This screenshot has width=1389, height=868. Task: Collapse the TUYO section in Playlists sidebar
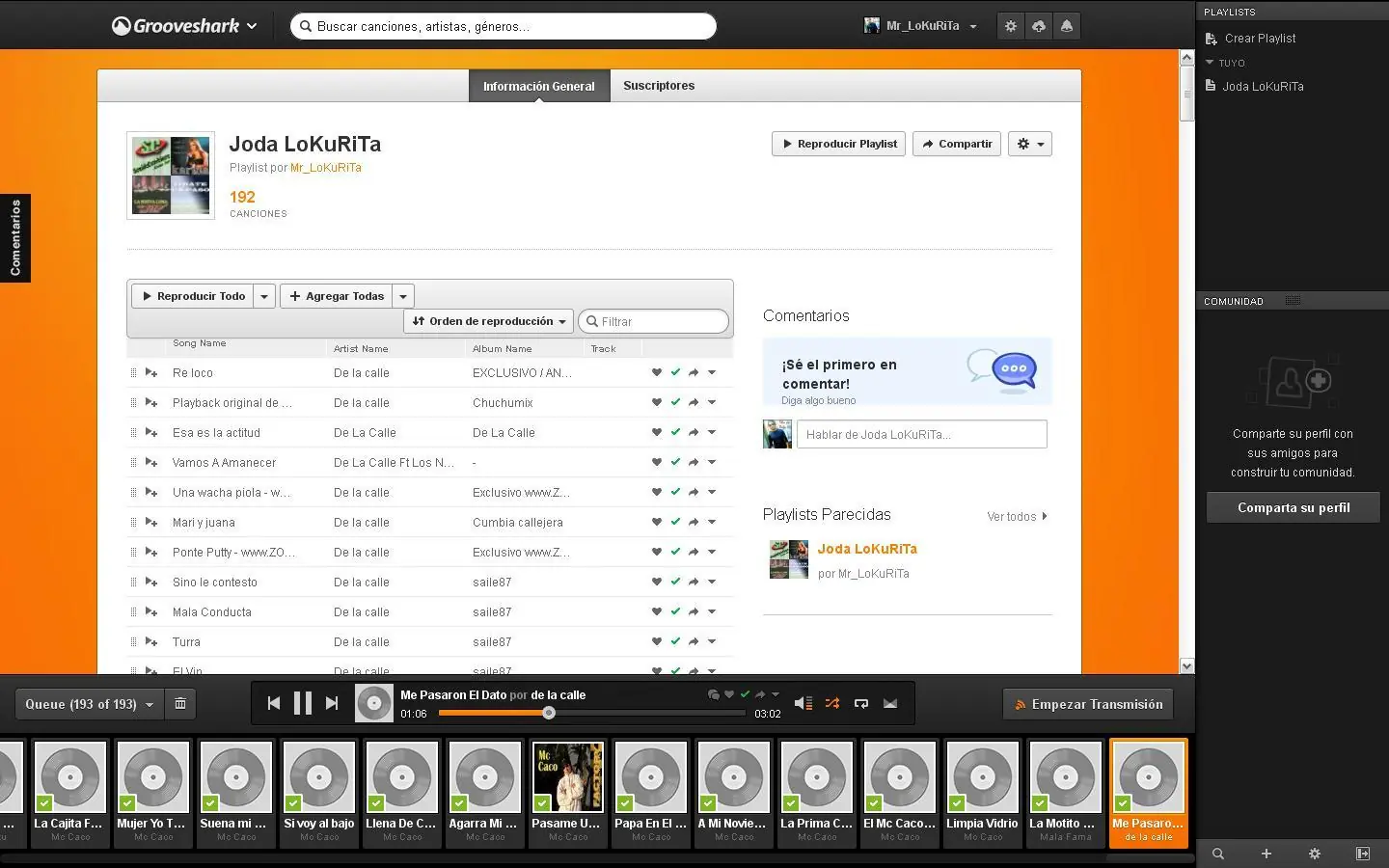click(x=1210, y=63)
